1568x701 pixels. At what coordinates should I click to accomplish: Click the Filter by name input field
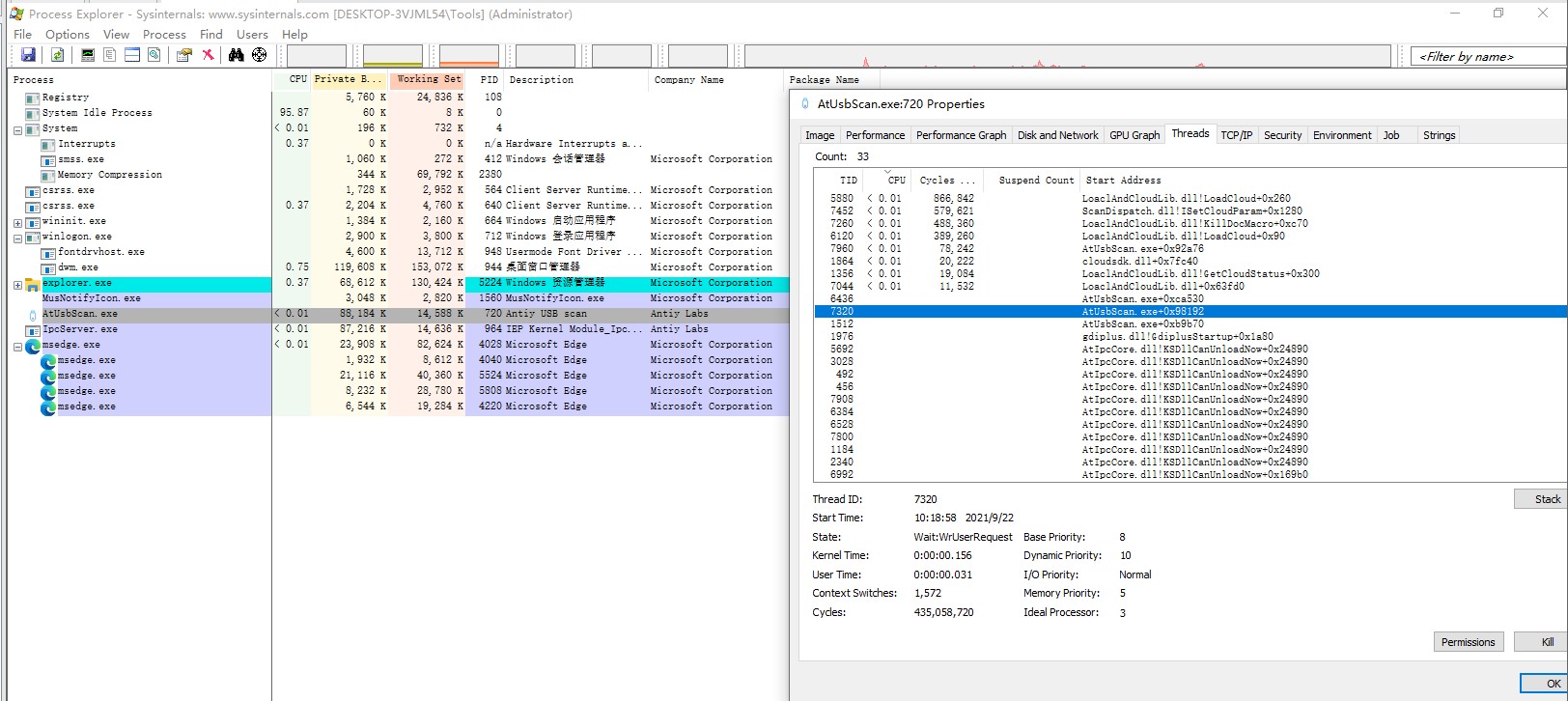coord(1488,56)
